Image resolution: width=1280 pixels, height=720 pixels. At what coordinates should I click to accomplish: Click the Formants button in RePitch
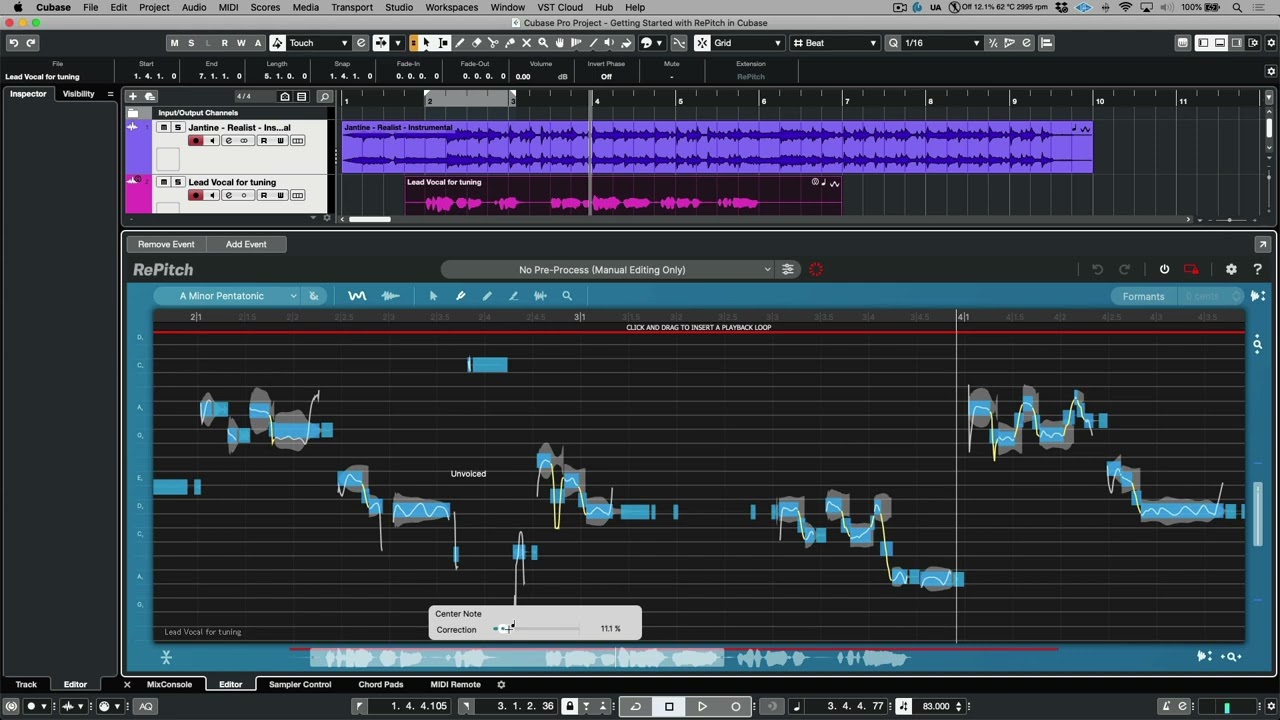(x=1143, y=296)
